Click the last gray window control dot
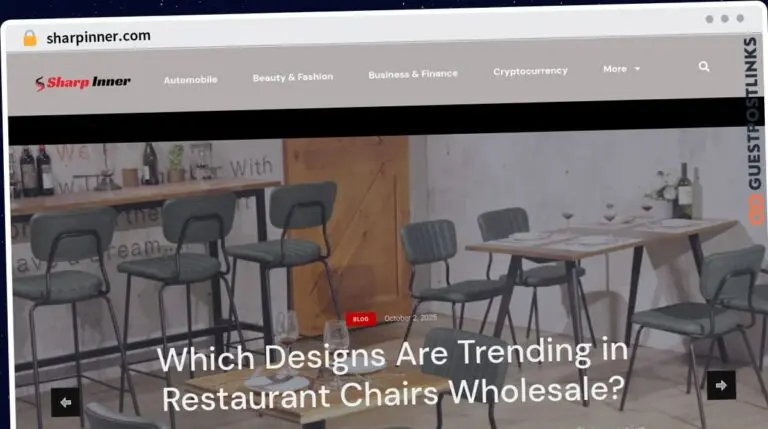This screenshot has height=429, width=768. tap(740, 19)
